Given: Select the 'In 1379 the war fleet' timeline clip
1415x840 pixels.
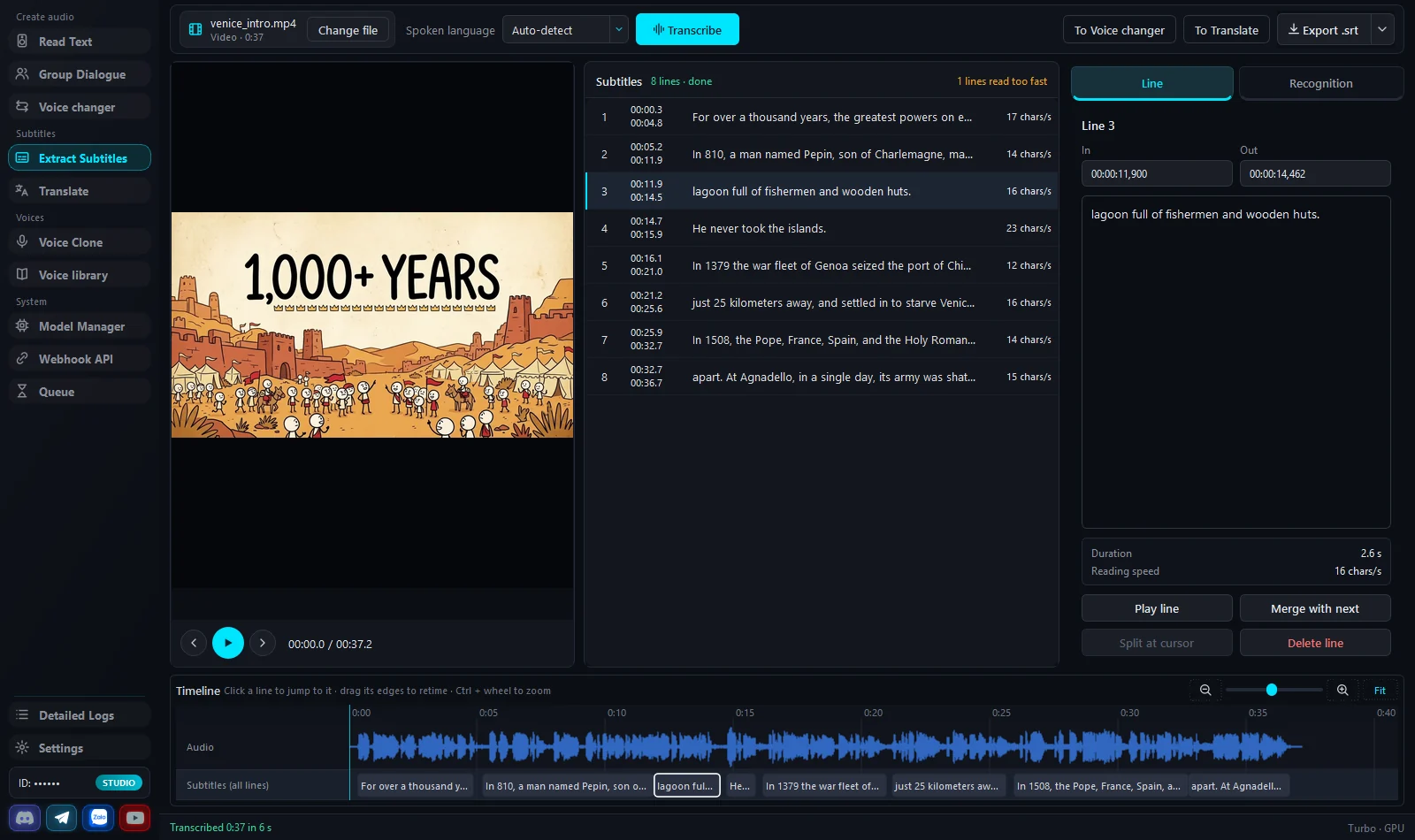Looking at the screenshot, I should [823, 785].
